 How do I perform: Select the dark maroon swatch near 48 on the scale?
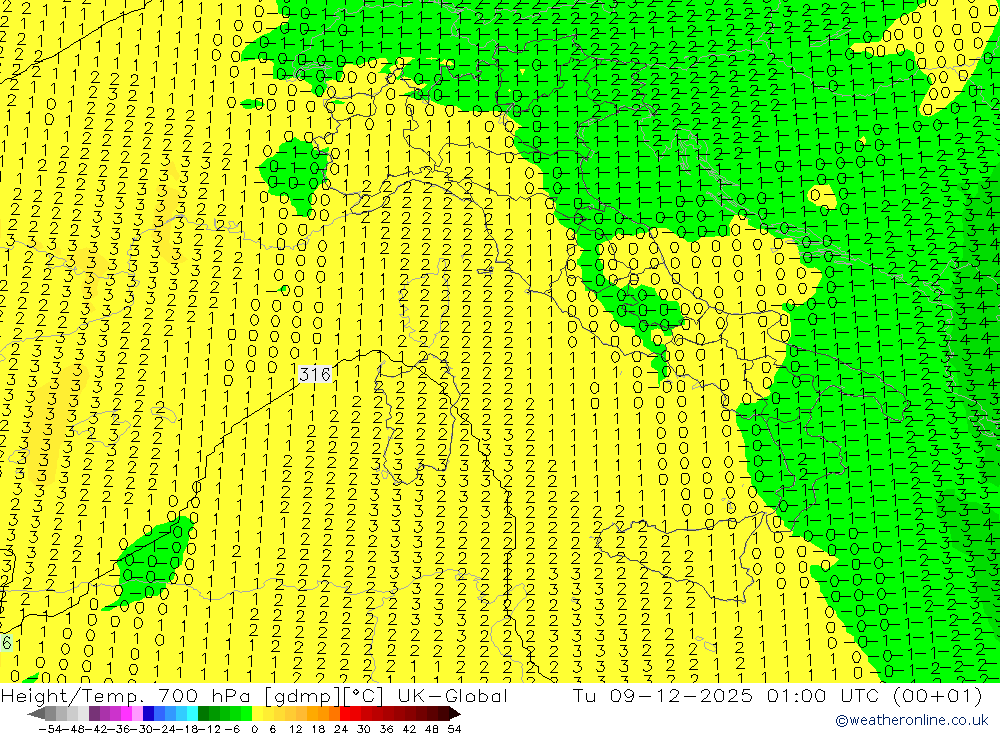pos(432,713)
